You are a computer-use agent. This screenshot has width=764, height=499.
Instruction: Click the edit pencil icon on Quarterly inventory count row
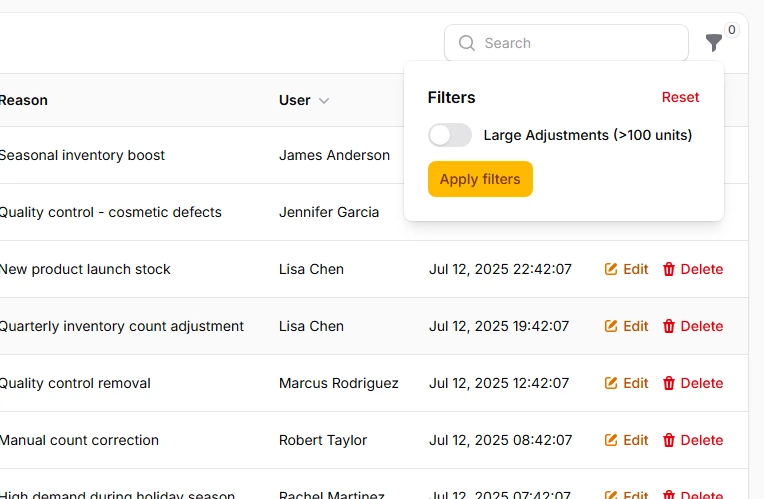point(611,326)
